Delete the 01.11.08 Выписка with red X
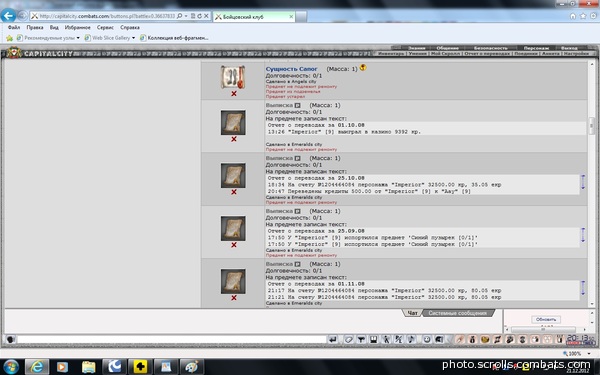 (x=234, y=298)
